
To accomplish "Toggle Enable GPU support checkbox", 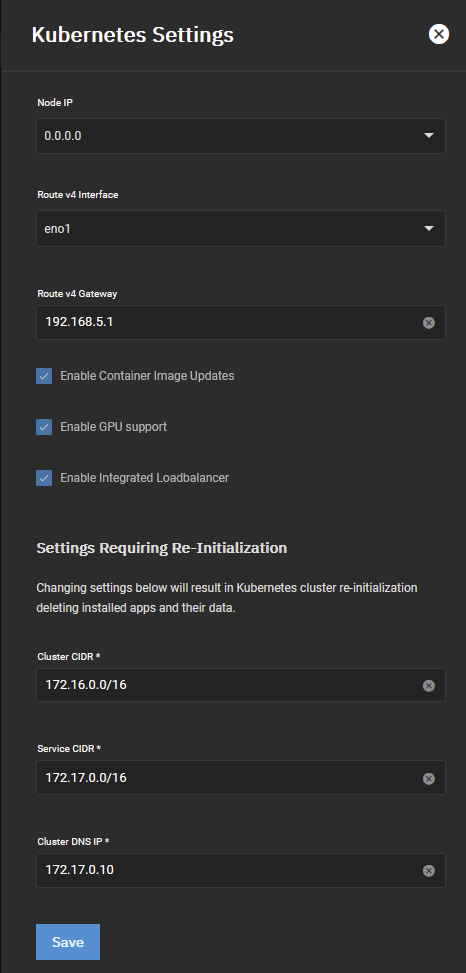I will click(44, 427).
